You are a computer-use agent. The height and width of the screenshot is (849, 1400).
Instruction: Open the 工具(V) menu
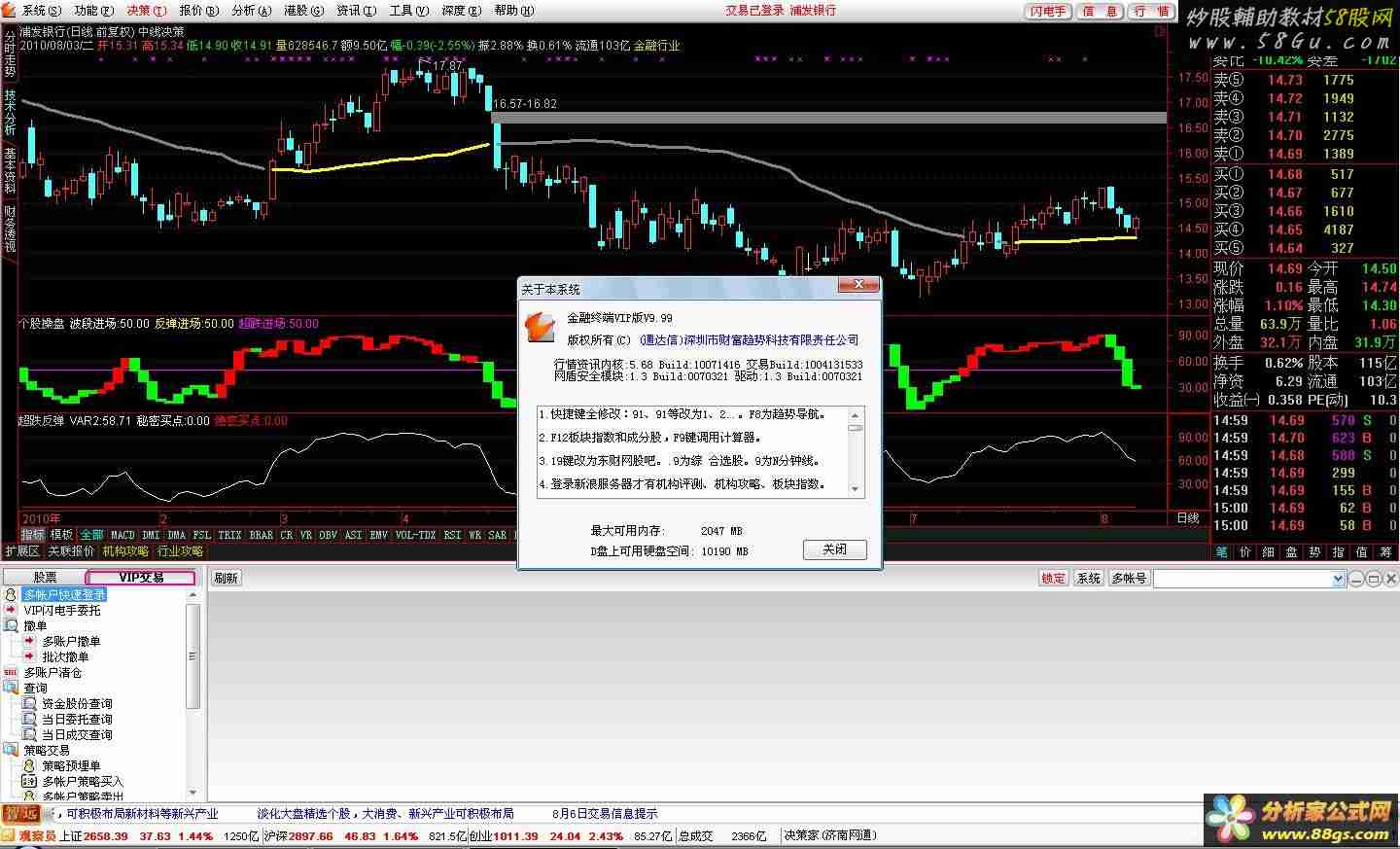(408, 11)
